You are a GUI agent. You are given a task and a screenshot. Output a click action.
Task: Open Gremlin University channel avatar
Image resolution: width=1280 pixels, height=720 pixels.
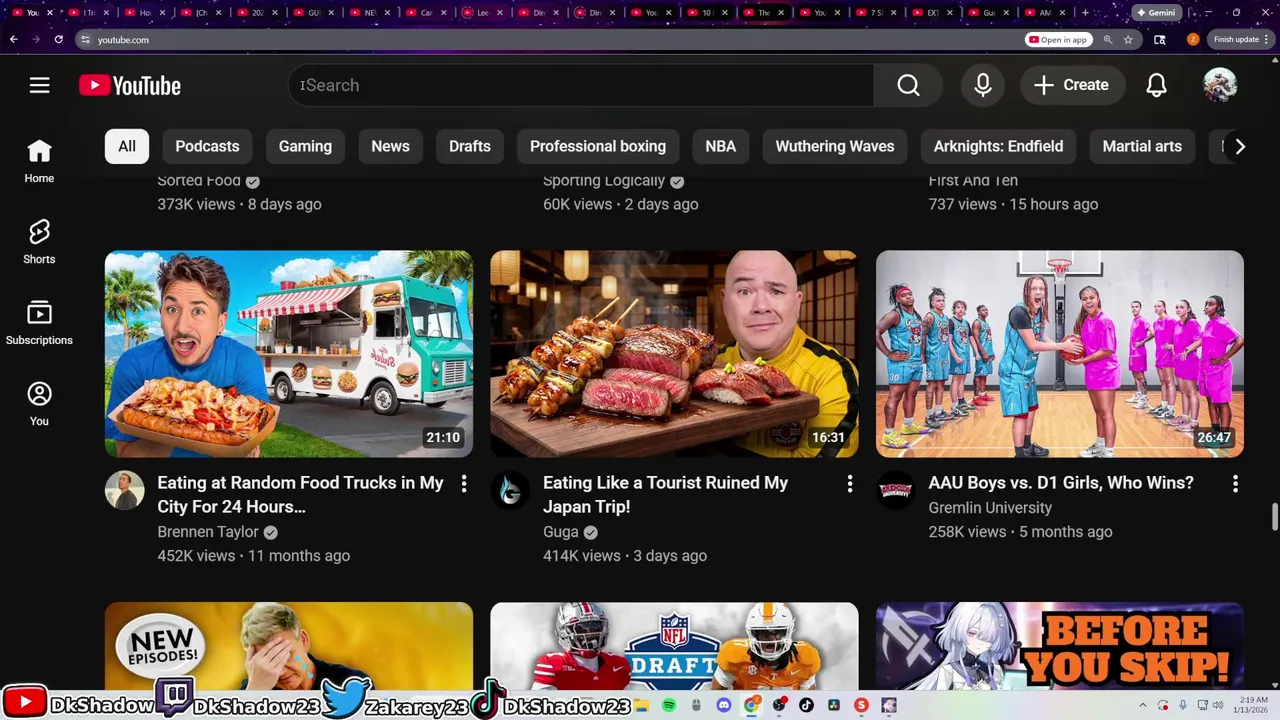[896, 490]
